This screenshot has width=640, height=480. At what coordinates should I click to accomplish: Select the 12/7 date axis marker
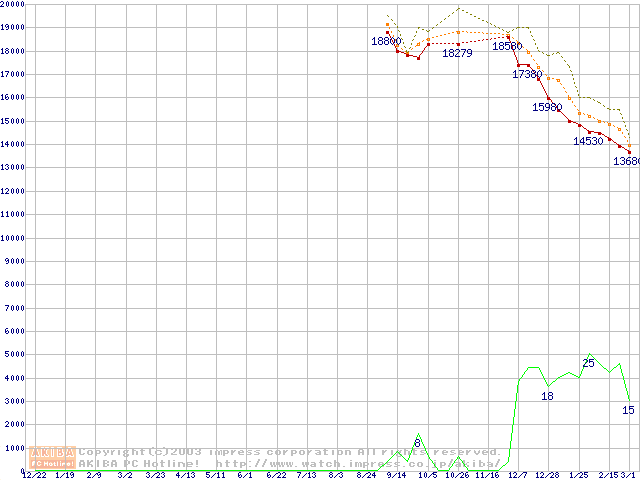pyautogui.click(x=517, y=475)
